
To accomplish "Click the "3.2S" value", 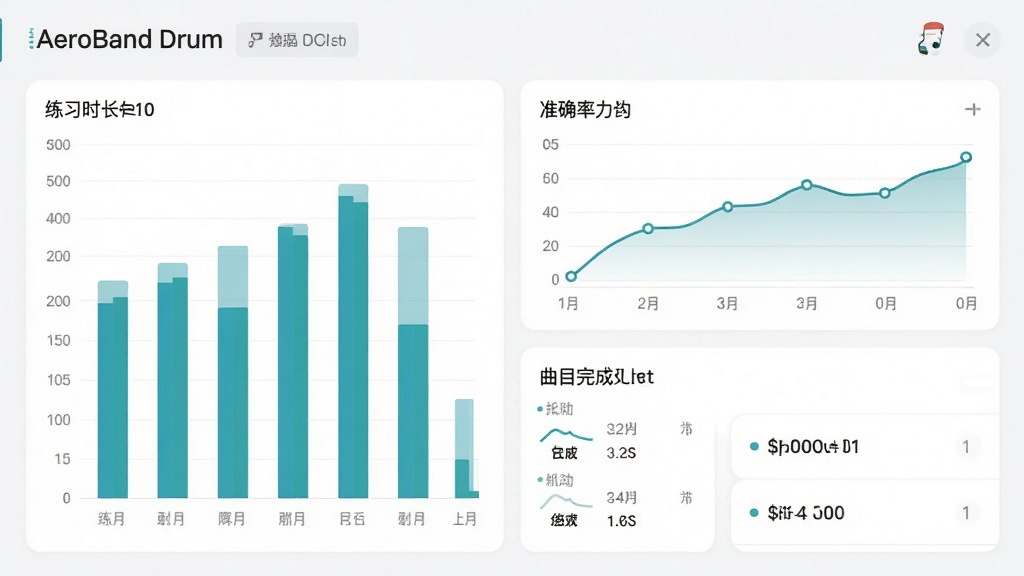I will pos(621,453).
